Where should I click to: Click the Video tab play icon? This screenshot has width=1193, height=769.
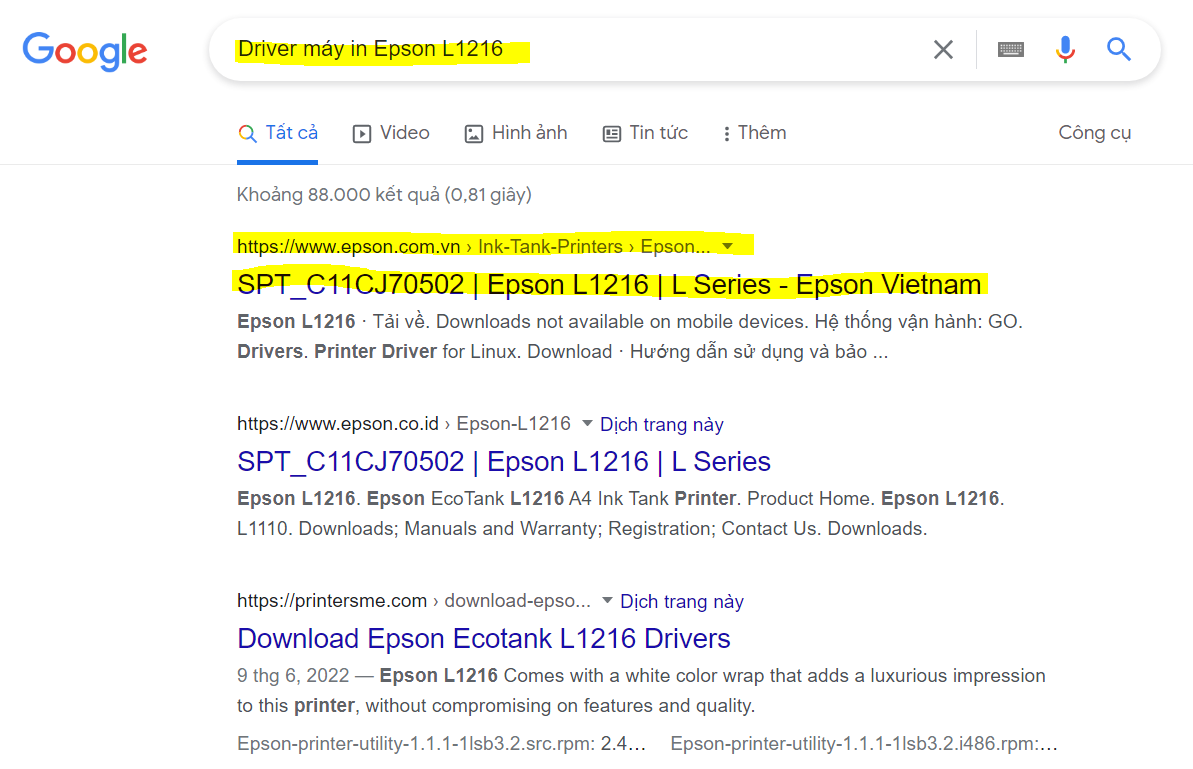click(x=362, y=133)
